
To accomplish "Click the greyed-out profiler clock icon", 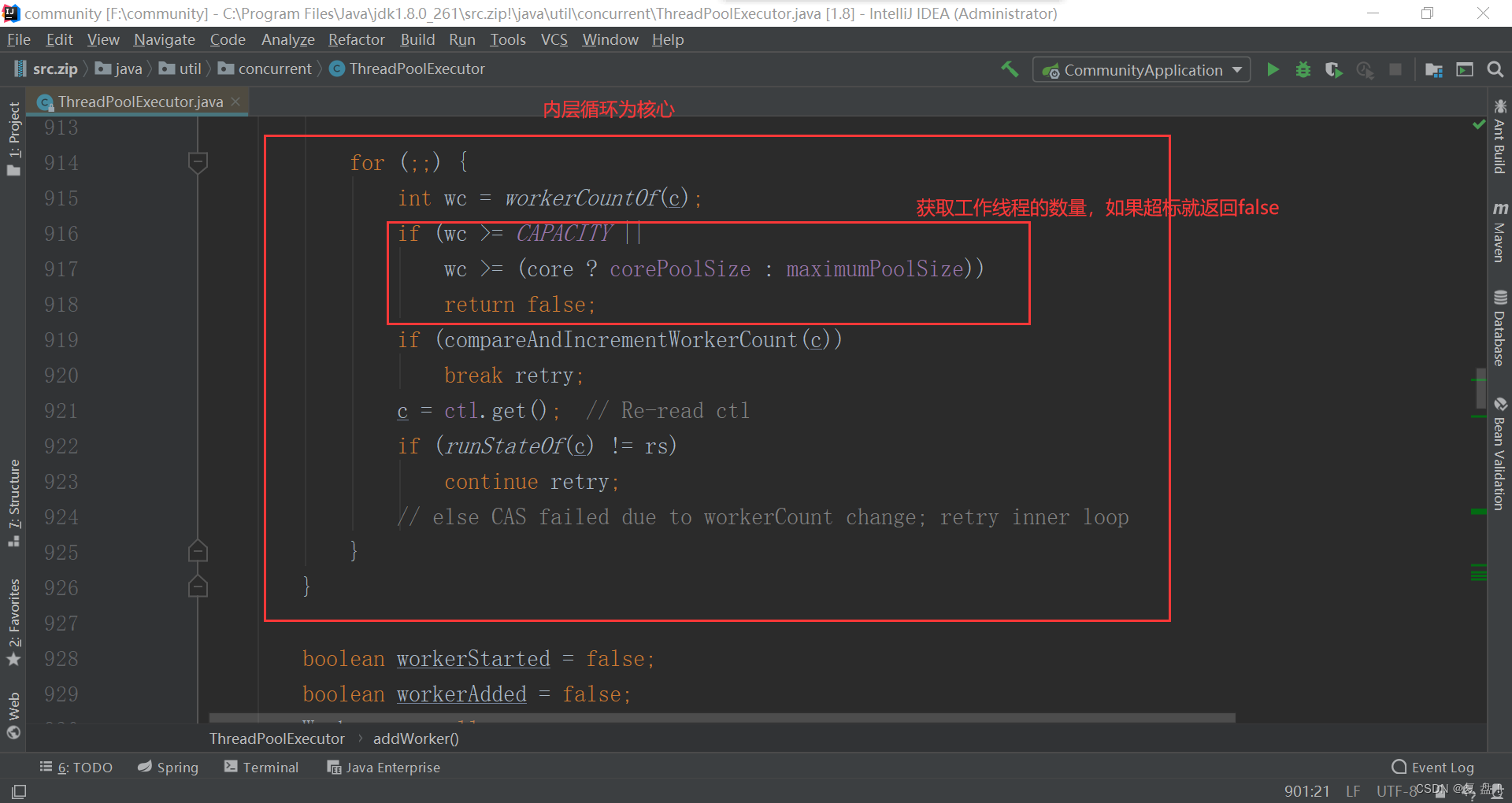I will 1365,69.
